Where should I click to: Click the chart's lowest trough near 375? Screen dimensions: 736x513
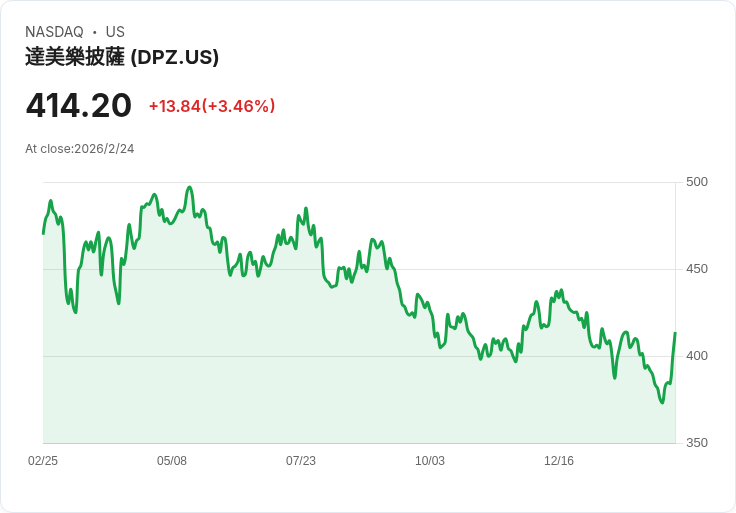(x=662, y=402)
